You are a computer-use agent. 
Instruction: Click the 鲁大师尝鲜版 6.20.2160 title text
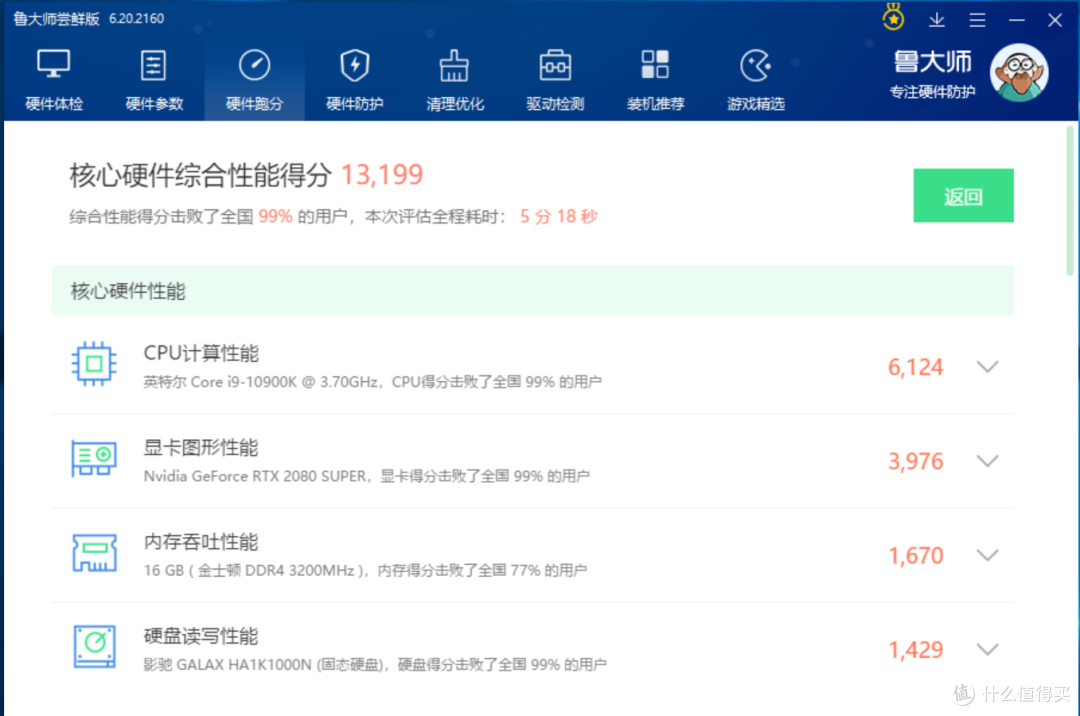point(89,19)
